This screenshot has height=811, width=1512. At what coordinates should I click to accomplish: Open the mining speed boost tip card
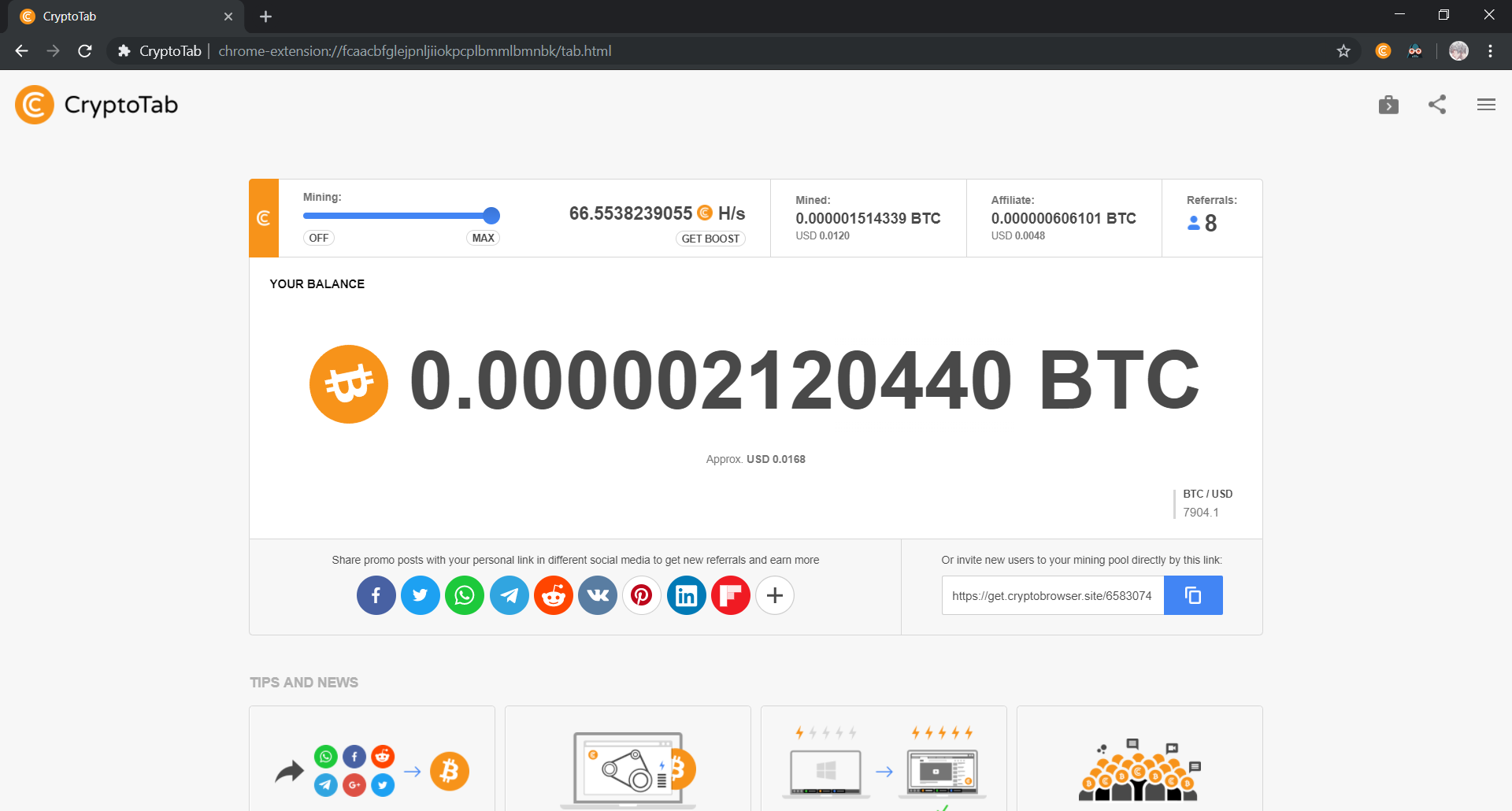[884, 758]
